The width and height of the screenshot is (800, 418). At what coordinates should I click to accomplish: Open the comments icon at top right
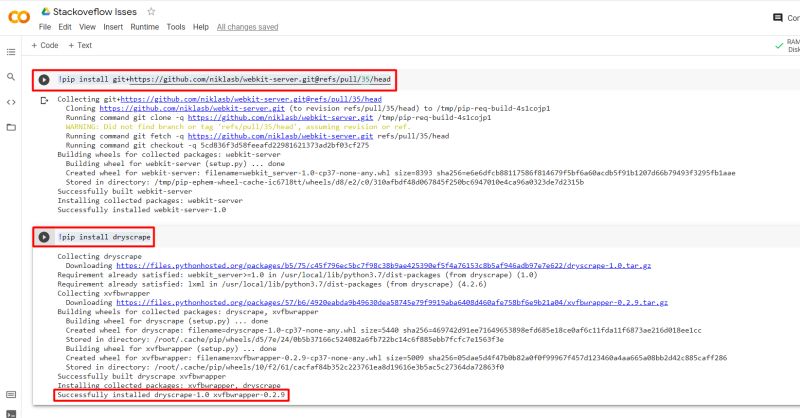click(x=778, y=18)
